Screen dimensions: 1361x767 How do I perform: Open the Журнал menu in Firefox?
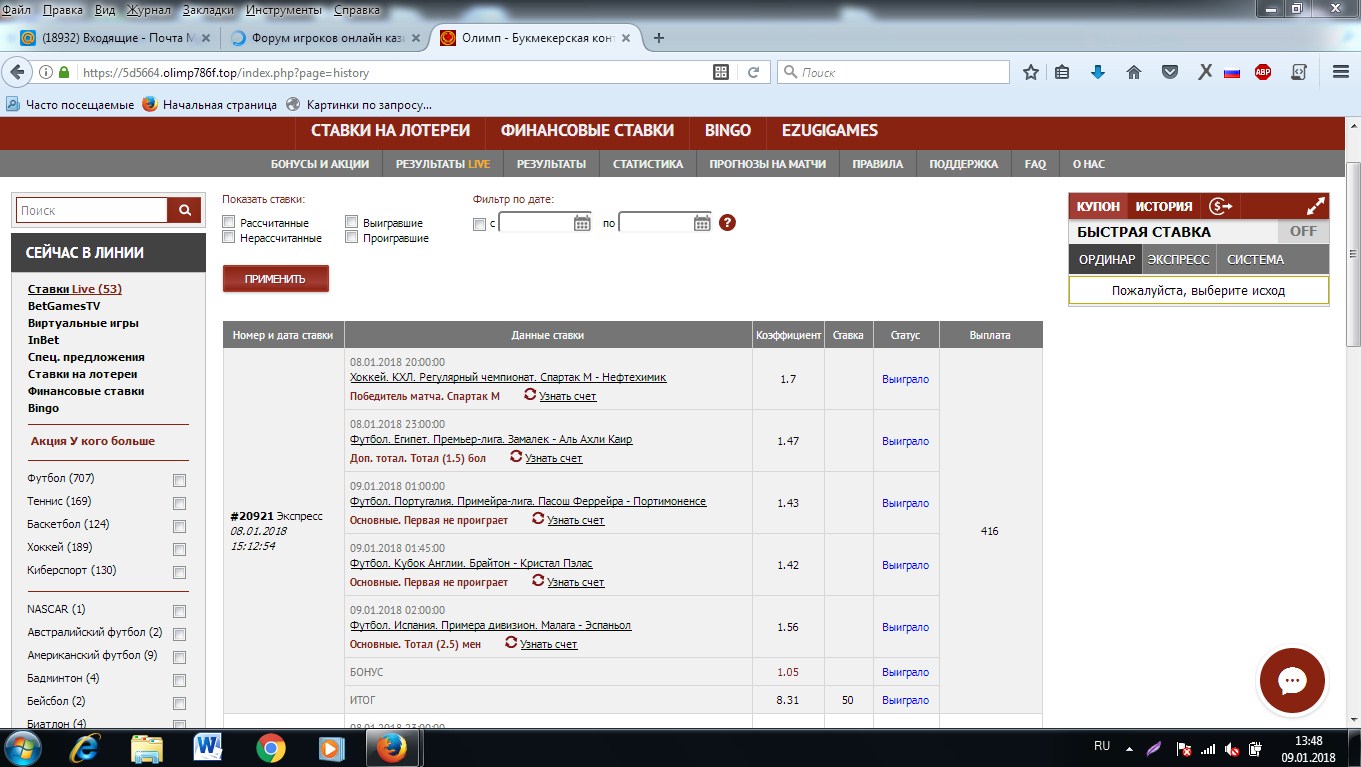(x=148, y=9)
